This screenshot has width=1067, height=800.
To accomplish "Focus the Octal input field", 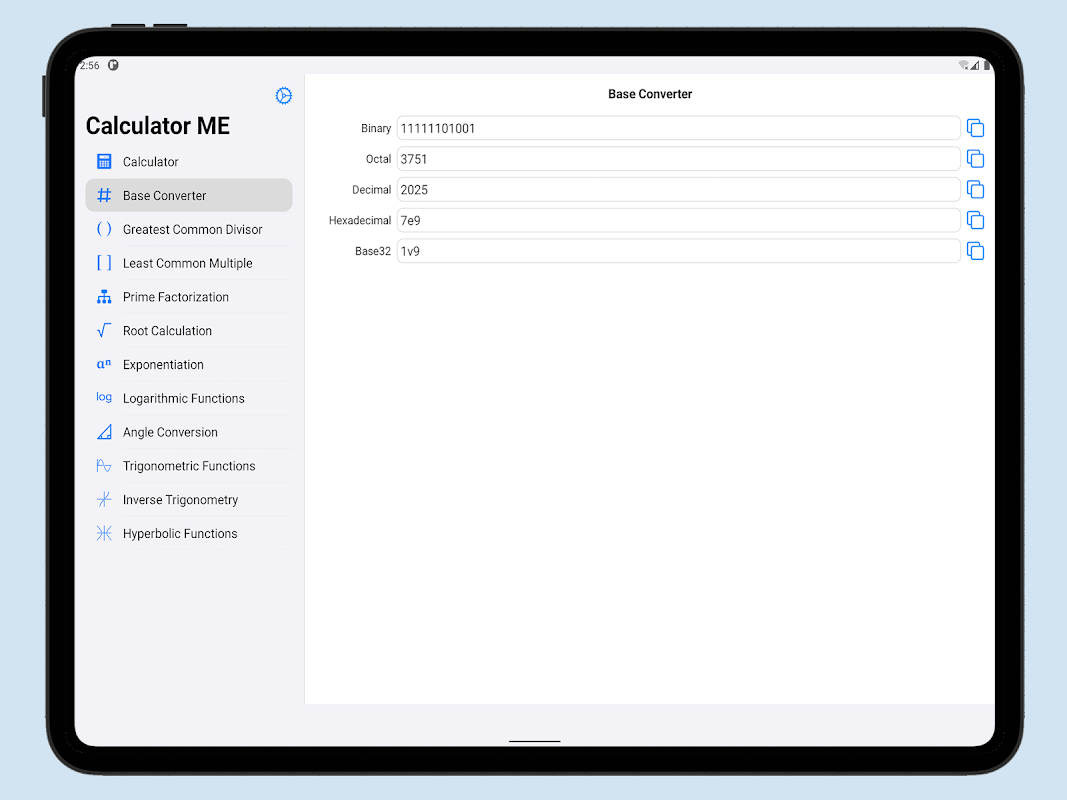I will 678,159.
